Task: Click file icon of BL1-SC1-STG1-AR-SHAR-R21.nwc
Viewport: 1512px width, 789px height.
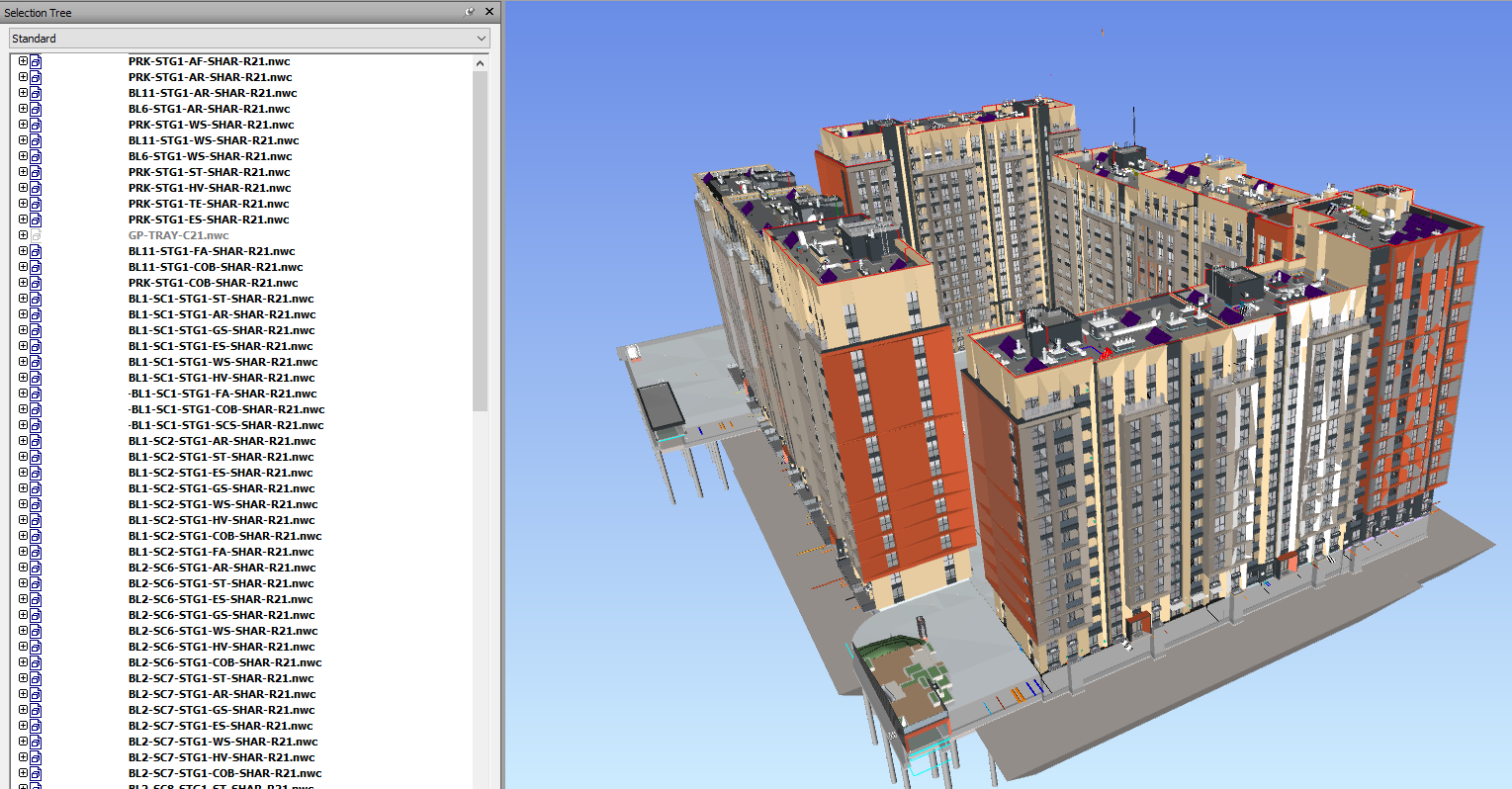Action: [x=36, y=314]
